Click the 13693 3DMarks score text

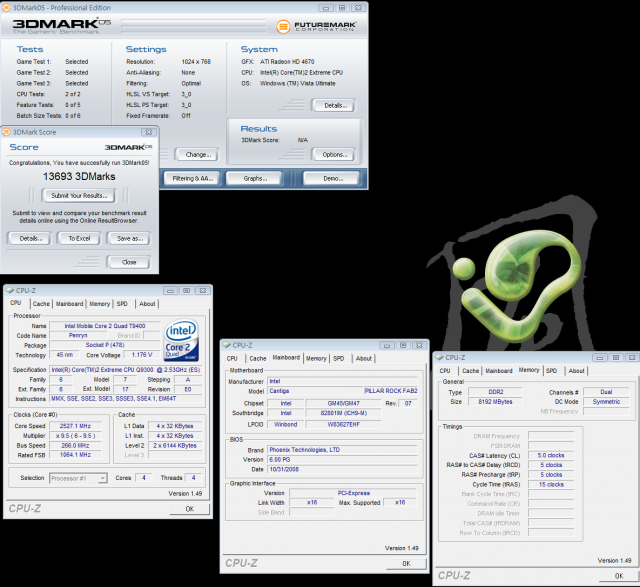(x=79, y=176)
